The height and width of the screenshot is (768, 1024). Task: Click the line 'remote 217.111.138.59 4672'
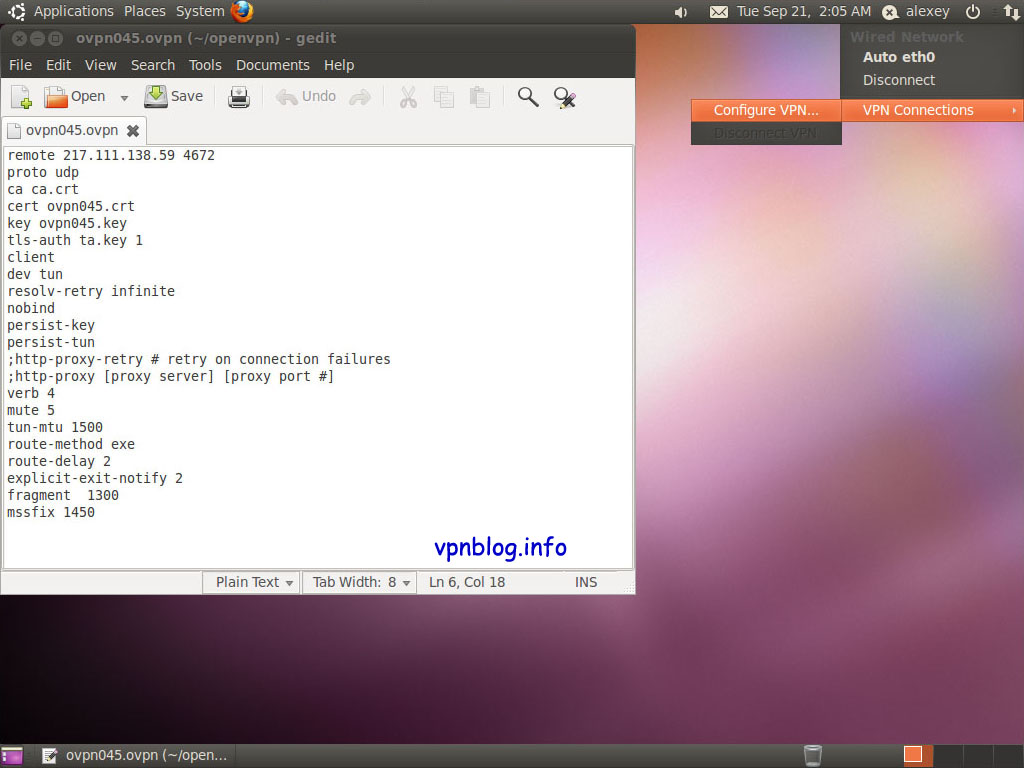[111, 155]
